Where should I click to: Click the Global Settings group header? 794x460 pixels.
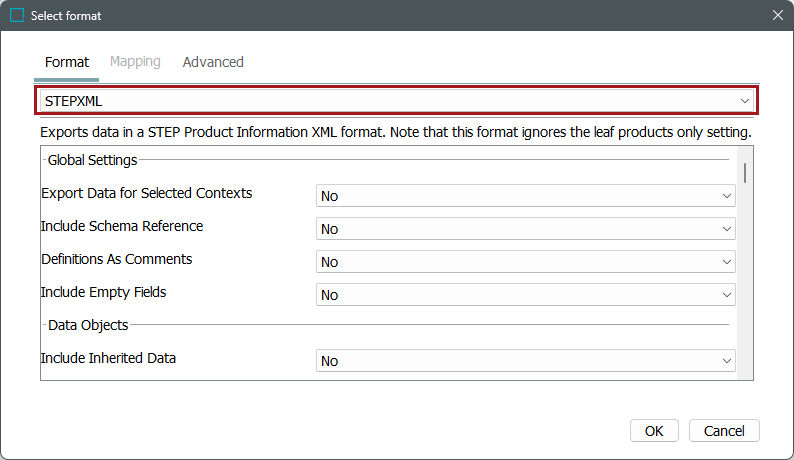(93, 160)
